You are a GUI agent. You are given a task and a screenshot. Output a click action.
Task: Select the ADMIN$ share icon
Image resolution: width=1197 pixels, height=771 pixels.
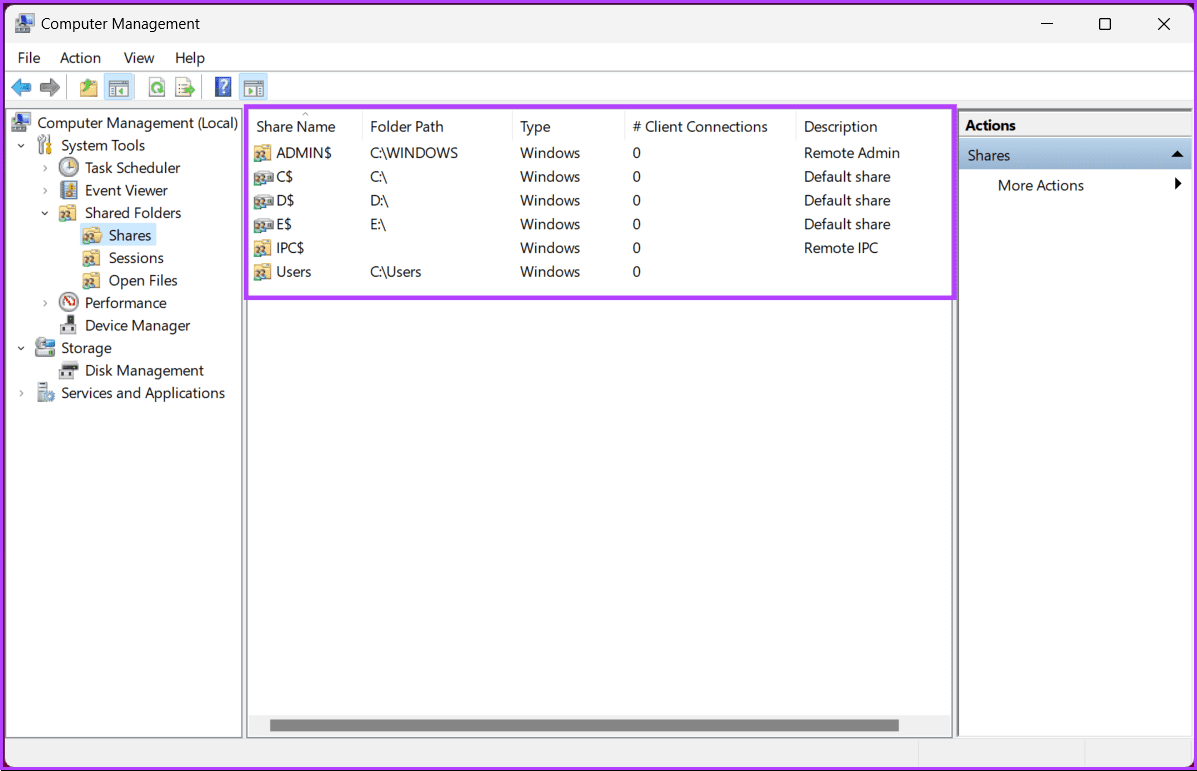pyautogui.click(x=263, y=153)
